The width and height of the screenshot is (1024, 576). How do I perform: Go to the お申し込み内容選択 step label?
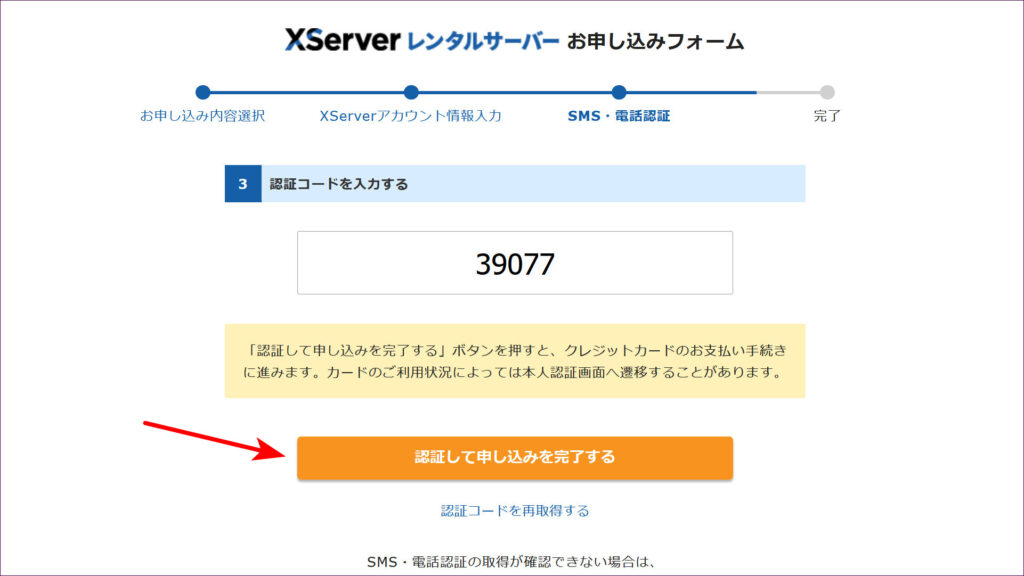[203, 116]
